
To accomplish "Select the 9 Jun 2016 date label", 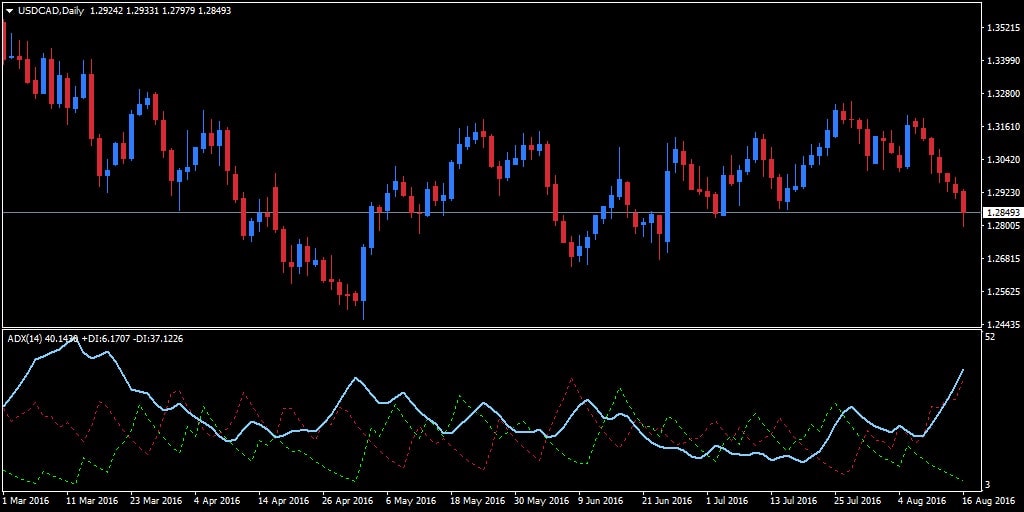I will tap(602, 501).
